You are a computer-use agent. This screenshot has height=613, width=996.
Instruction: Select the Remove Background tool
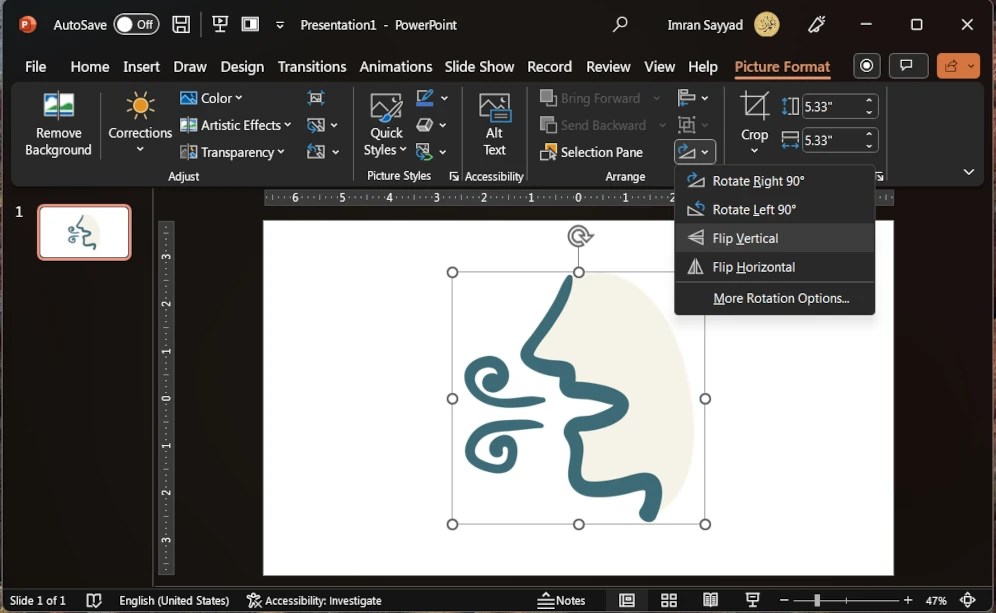point(57,124)
